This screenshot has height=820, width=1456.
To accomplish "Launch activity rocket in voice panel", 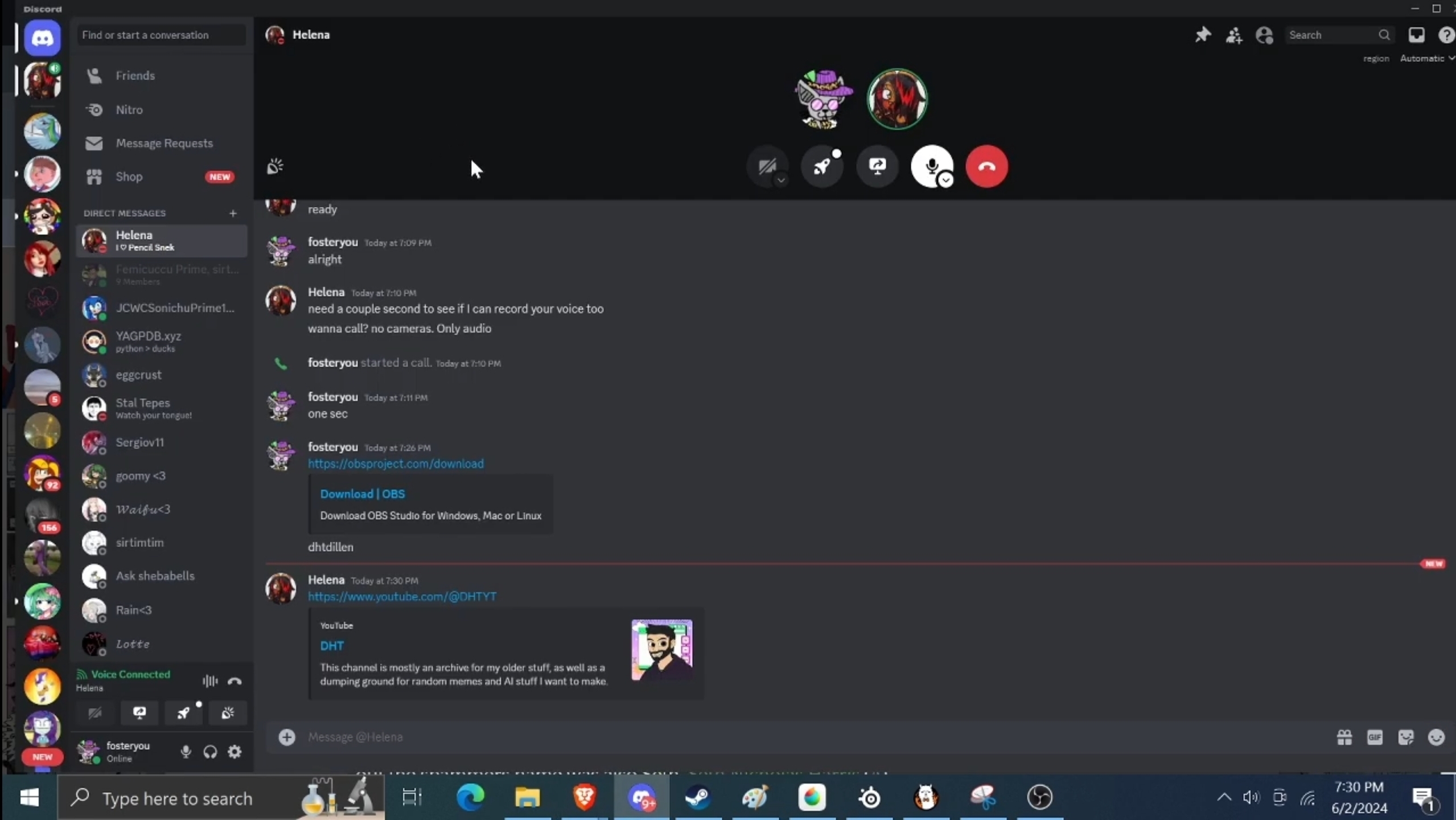I will tap(183, 712).
